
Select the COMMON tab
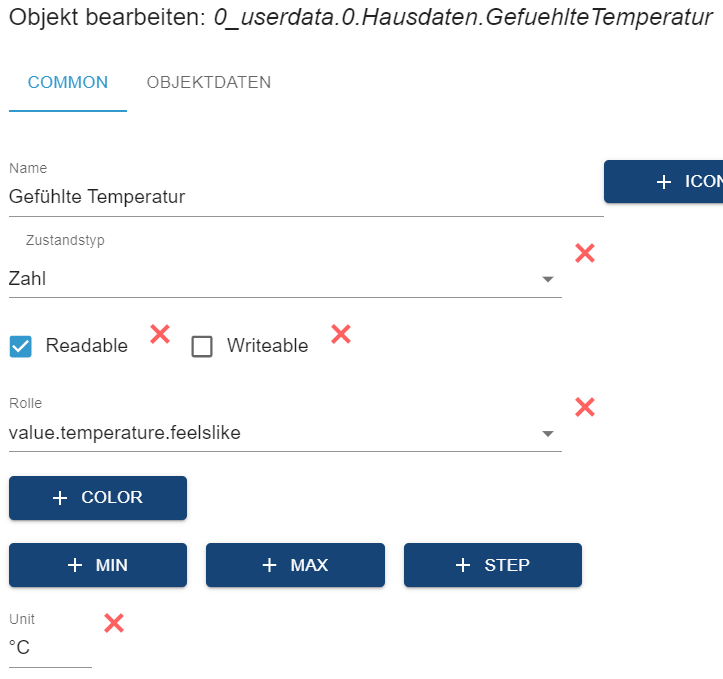point(67,82)
